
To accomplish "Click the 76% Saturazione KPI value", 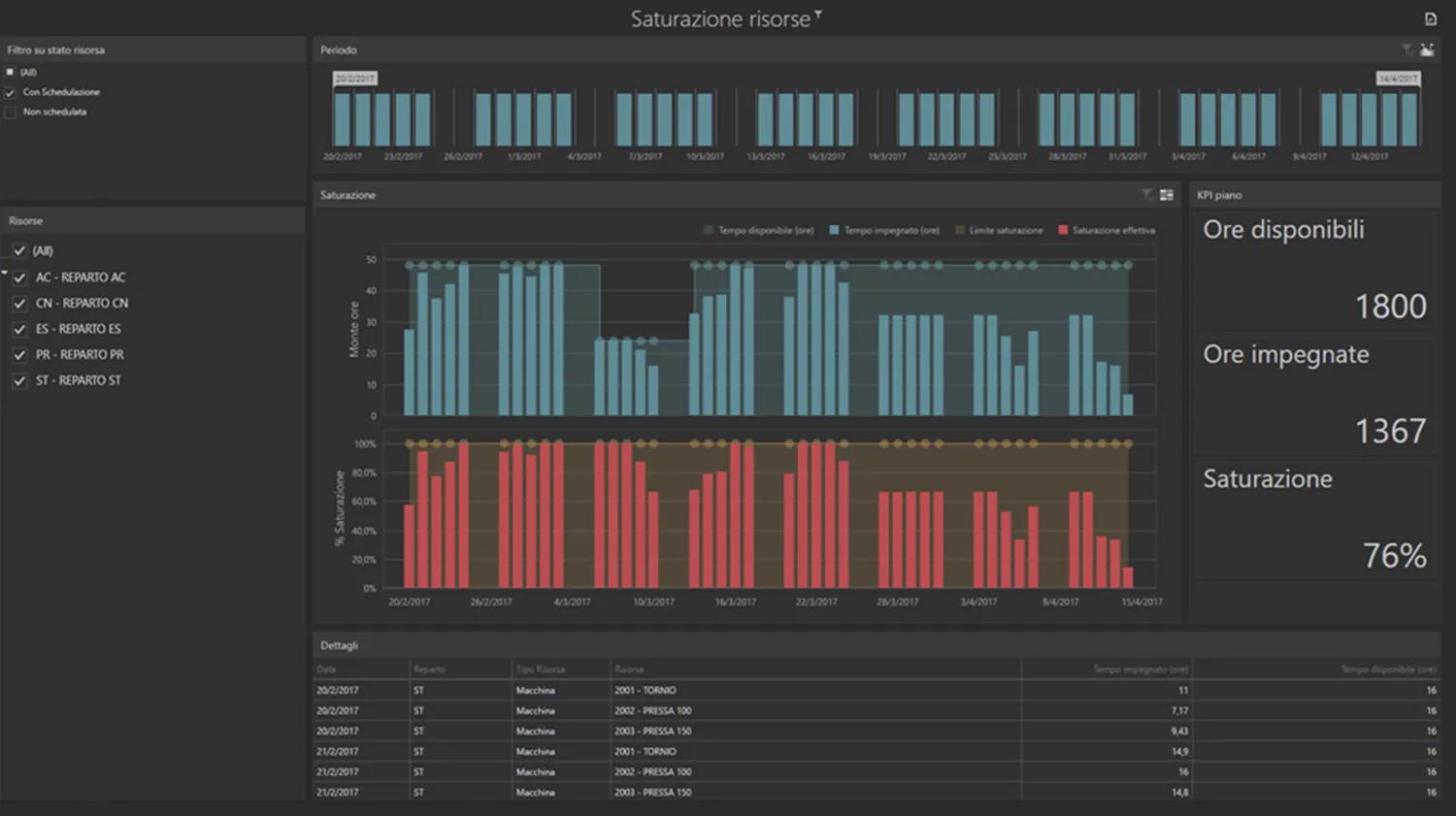I will tap(1394, 556).
